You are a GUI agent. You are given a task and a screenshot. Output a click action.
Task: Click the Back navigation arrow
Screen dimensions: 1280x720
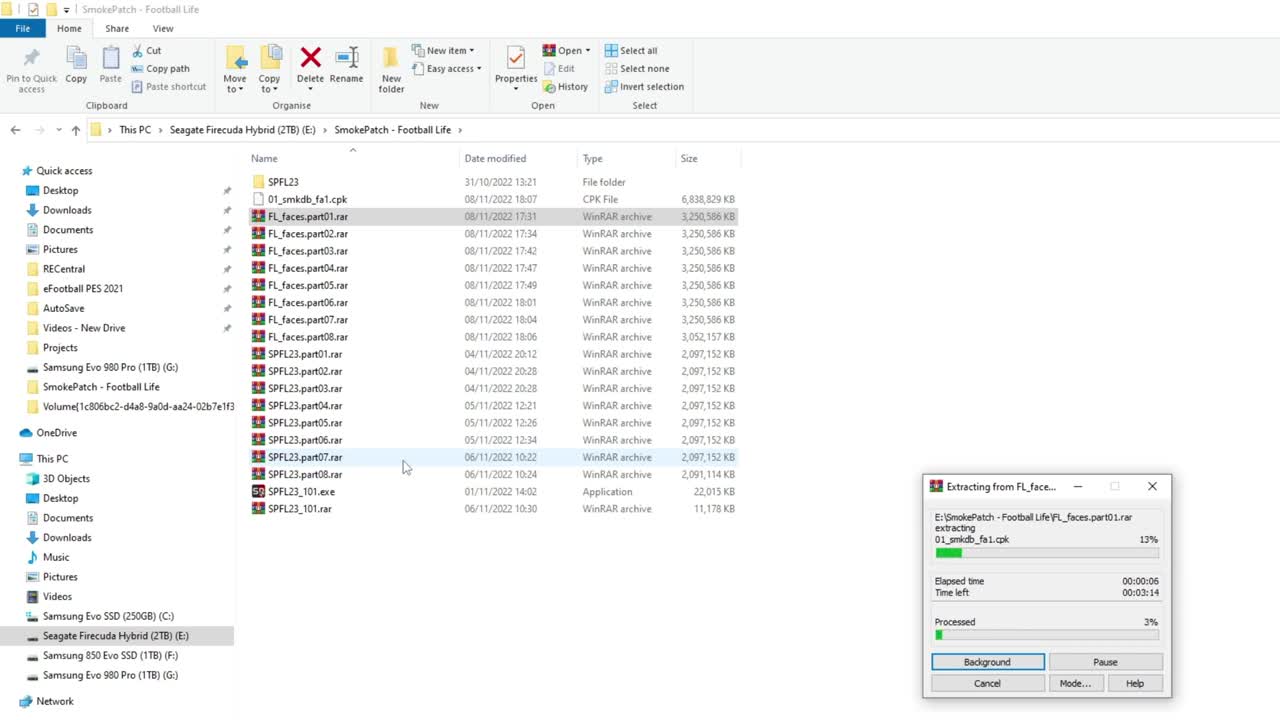15,130
